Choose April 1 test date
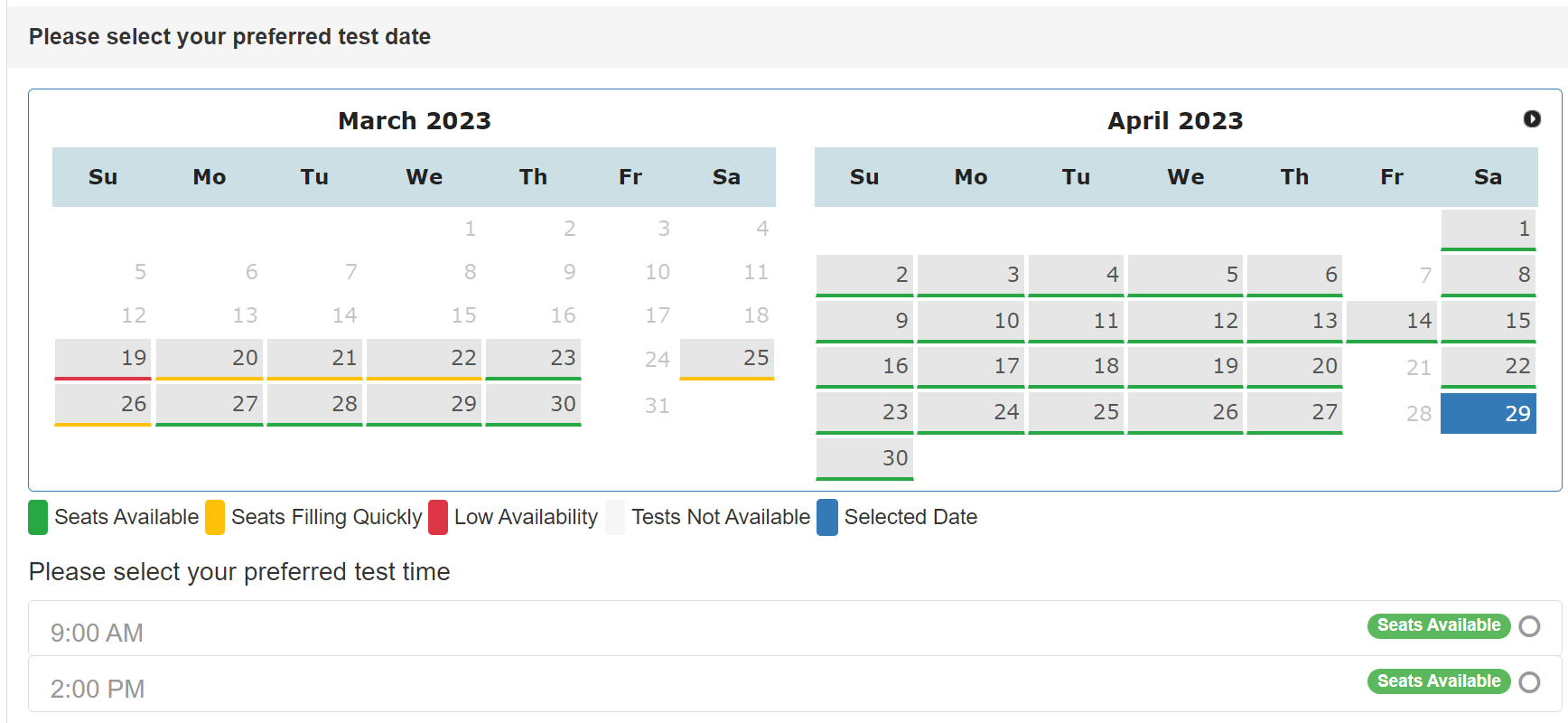1568x723 pixels. pyautogui.click(x=1489, y=230)
